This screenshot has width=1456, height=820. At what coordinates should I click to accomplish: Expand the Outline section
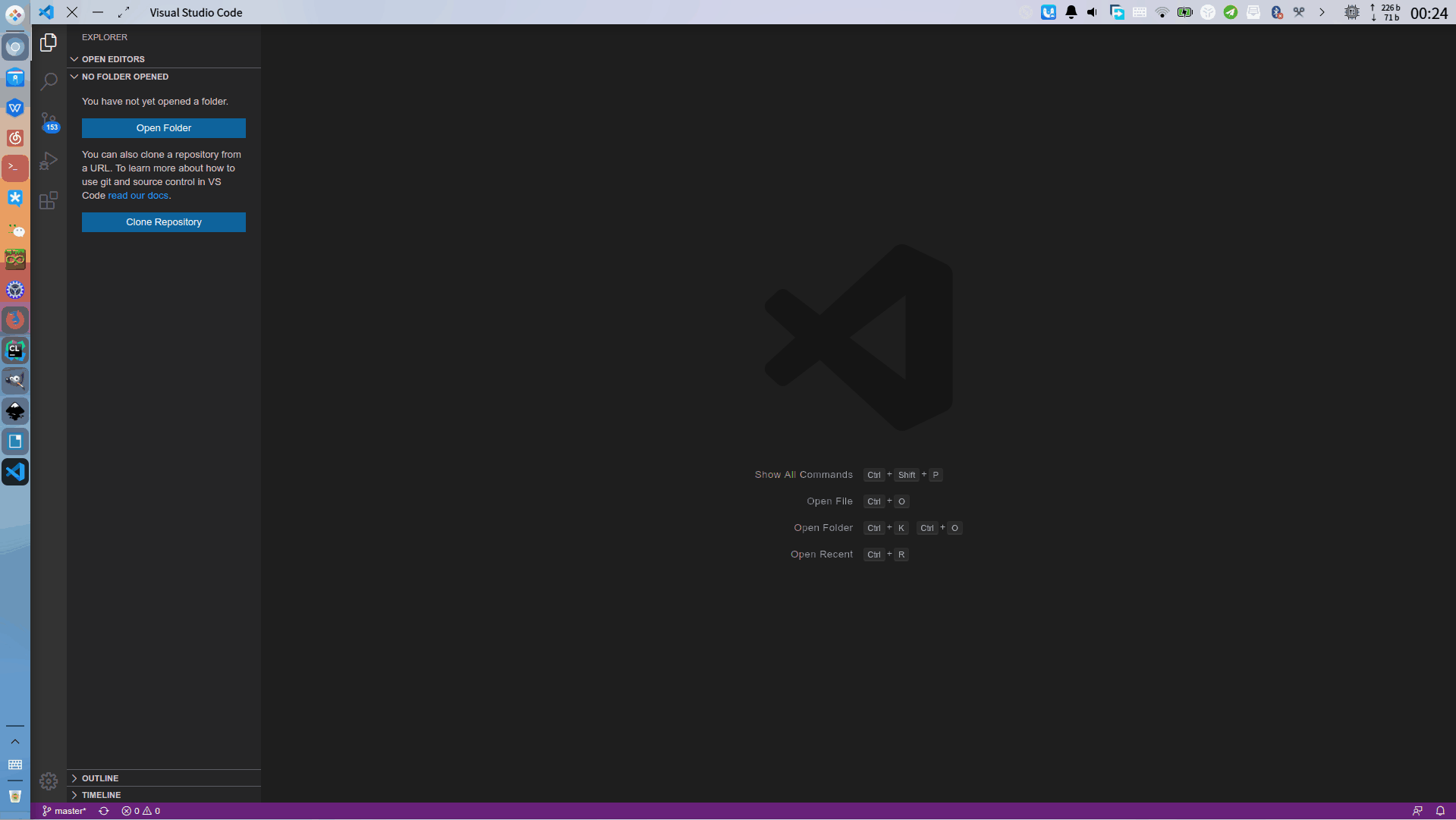[x=164, y=778]
